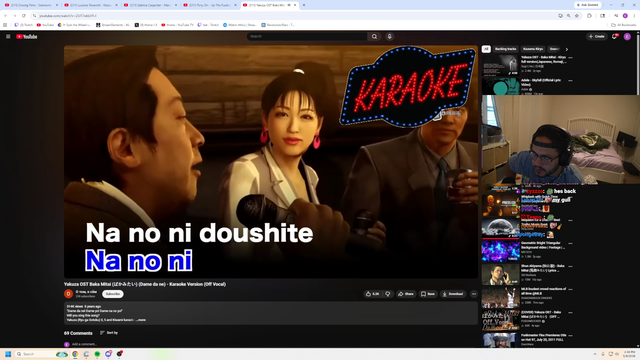Open the Chrome extensions puzzle icon
This screenshot has width=640, height=360.
point(589,16)
